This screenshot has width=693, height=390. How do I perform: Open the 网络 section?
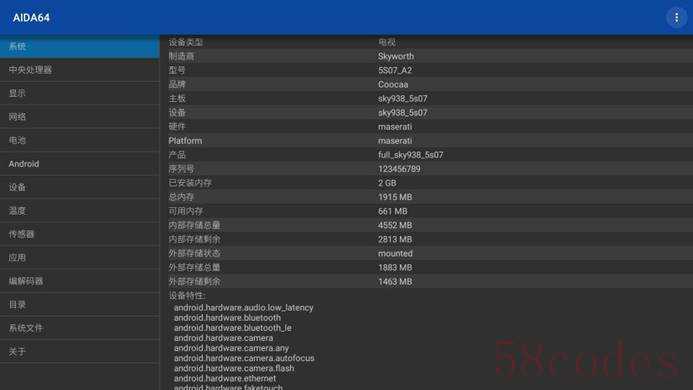pyautogui.click(x=80, y=117)
